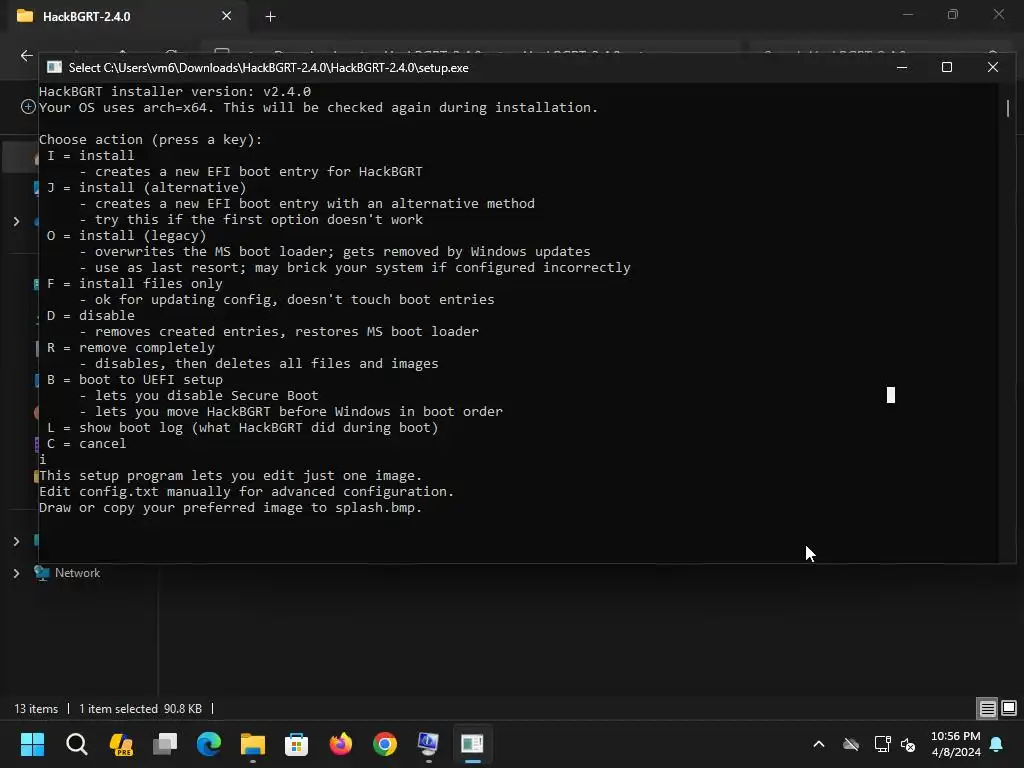Show hidden system tray icons
Image resolution: width=1024 pixels, height=768 pixels.
[818, 744]
